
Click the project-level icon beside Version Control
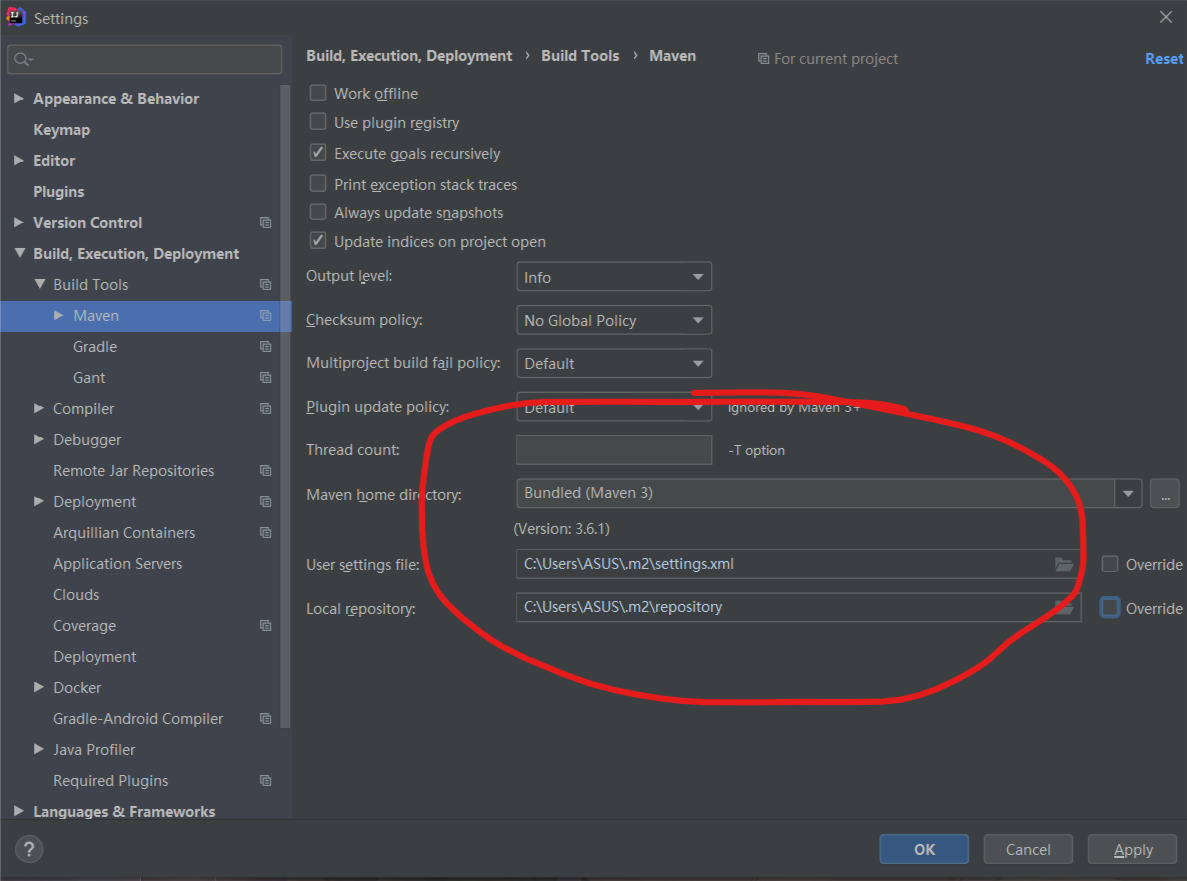[266, 223]
